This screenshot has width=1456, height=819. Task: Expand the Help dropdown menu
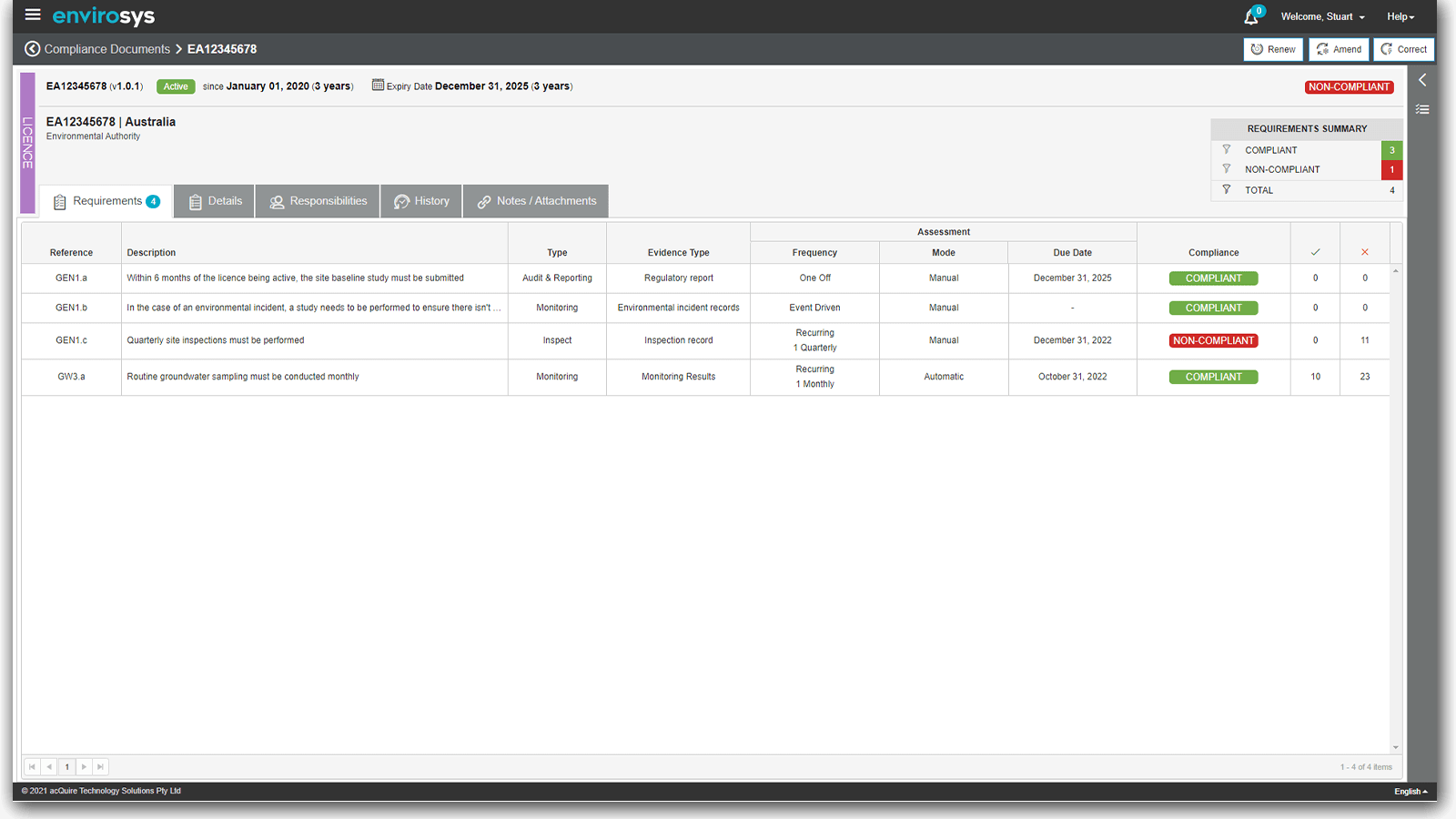1400,17
